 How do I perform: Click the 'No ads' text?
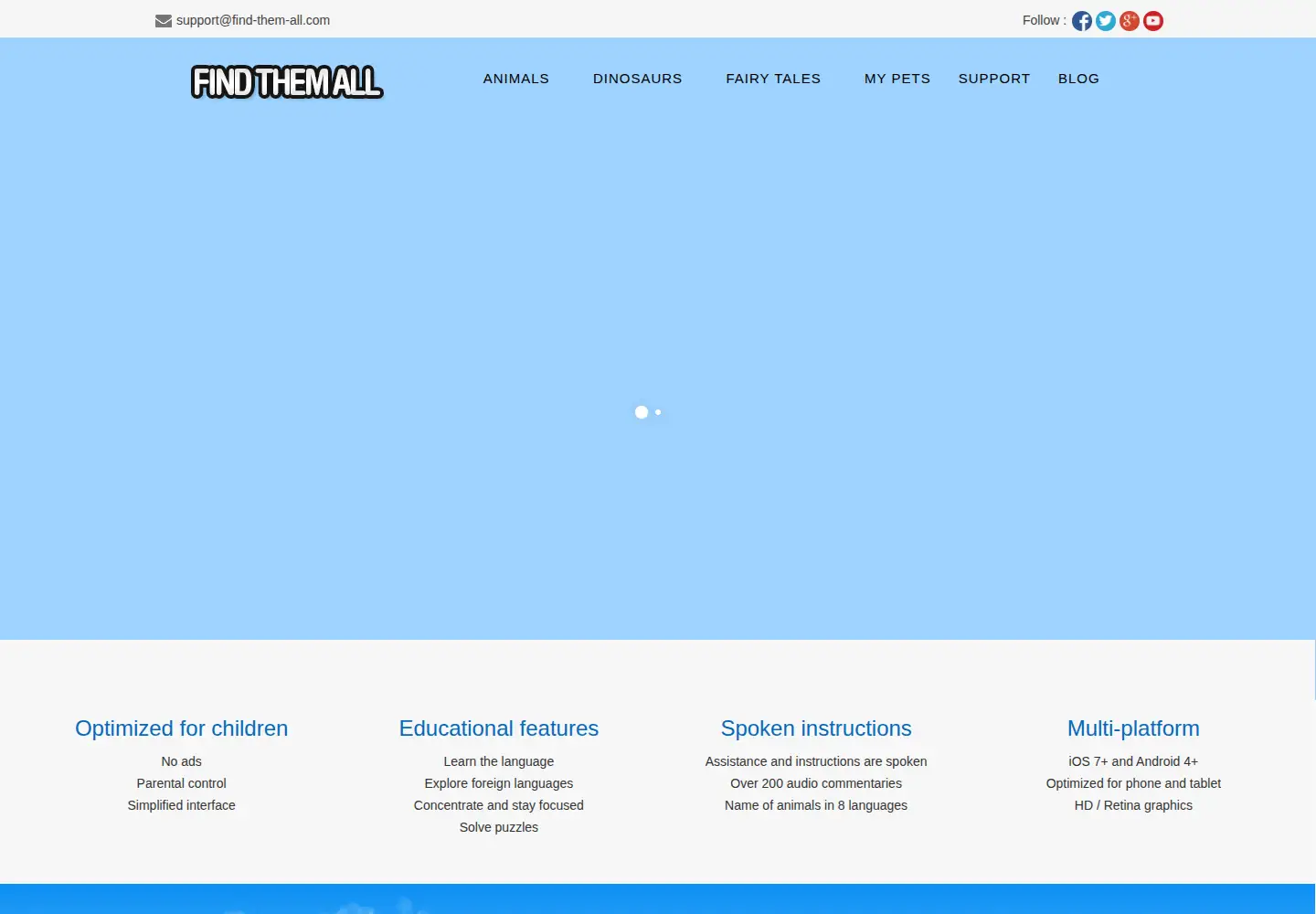pos(182,761)
